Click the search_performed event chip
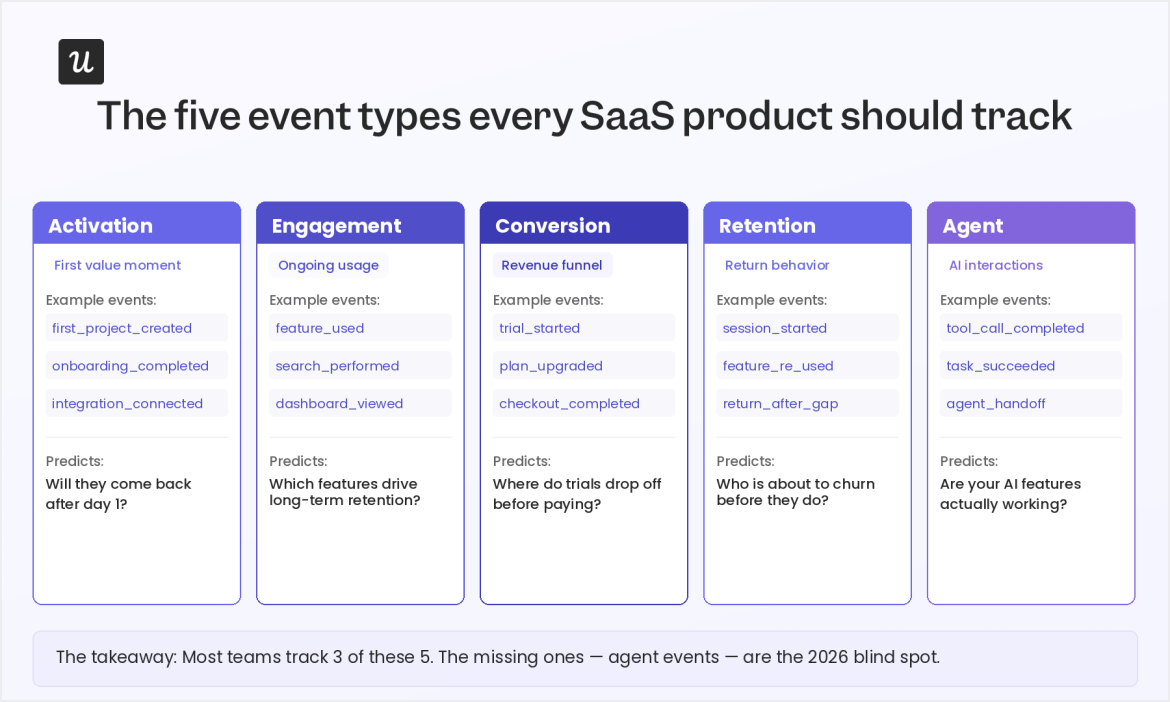 point(360,366)
